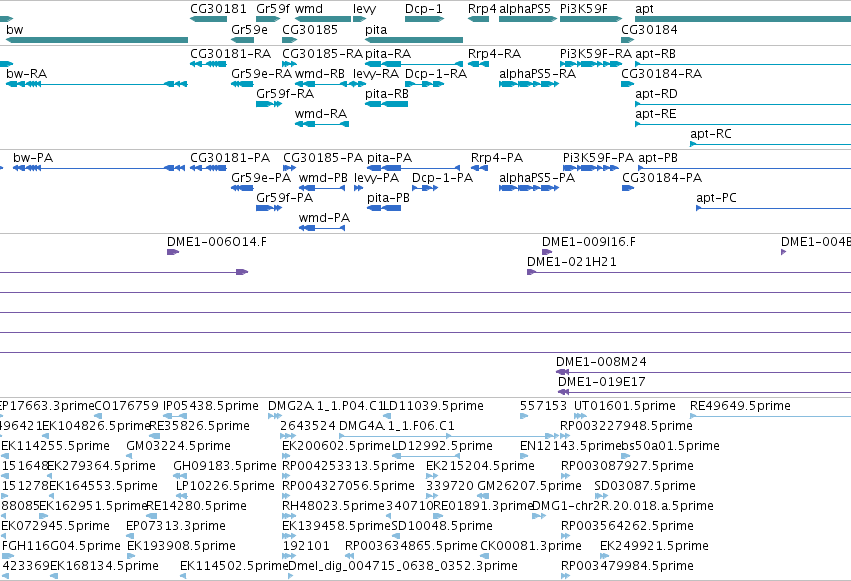The width and height of the screenshot is (851, 581).
Task: Select the apt gene label
Action: pos(644,9)
